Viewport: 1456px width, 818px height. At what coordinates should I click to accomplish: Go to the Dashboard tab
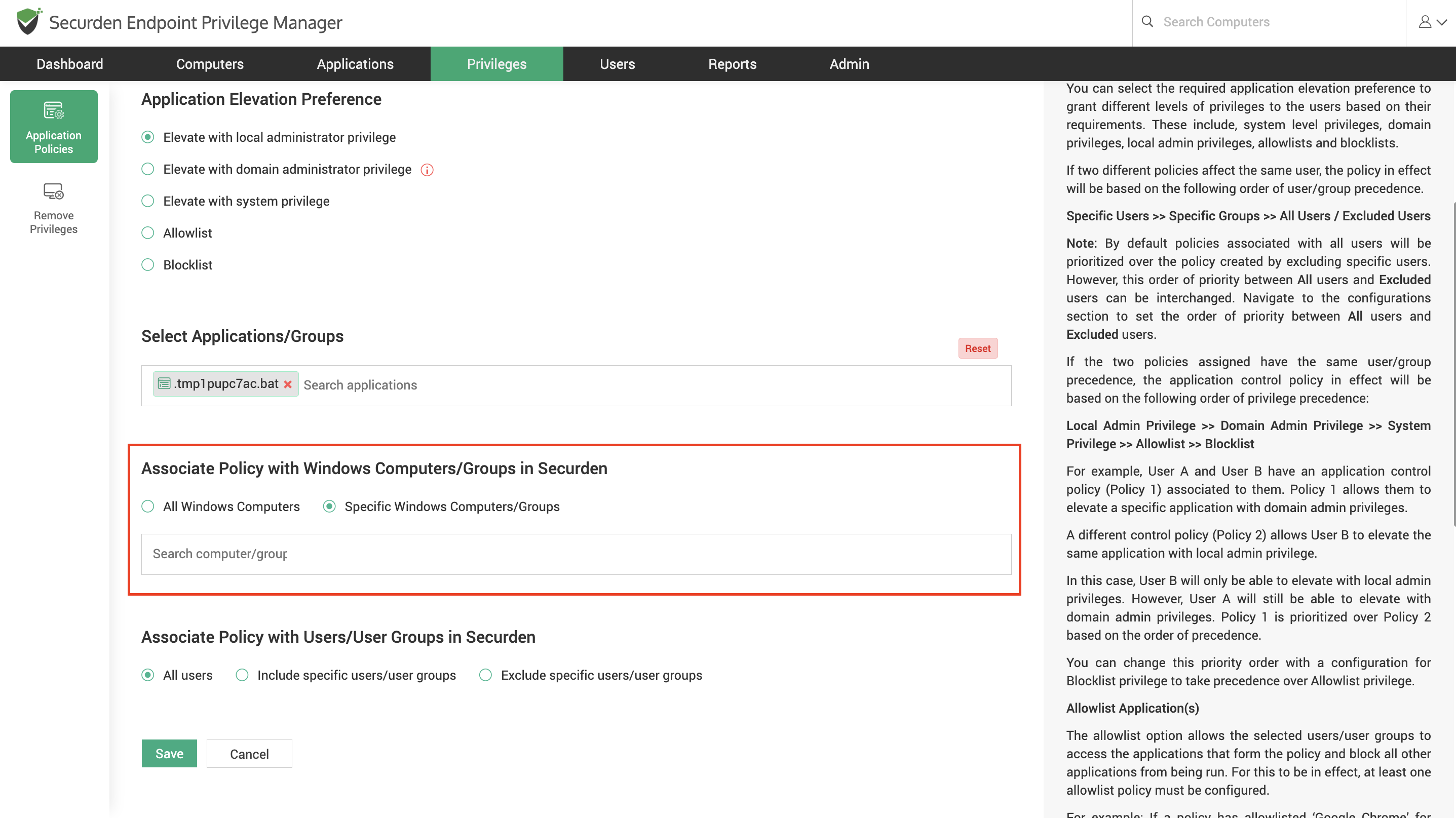70,64
